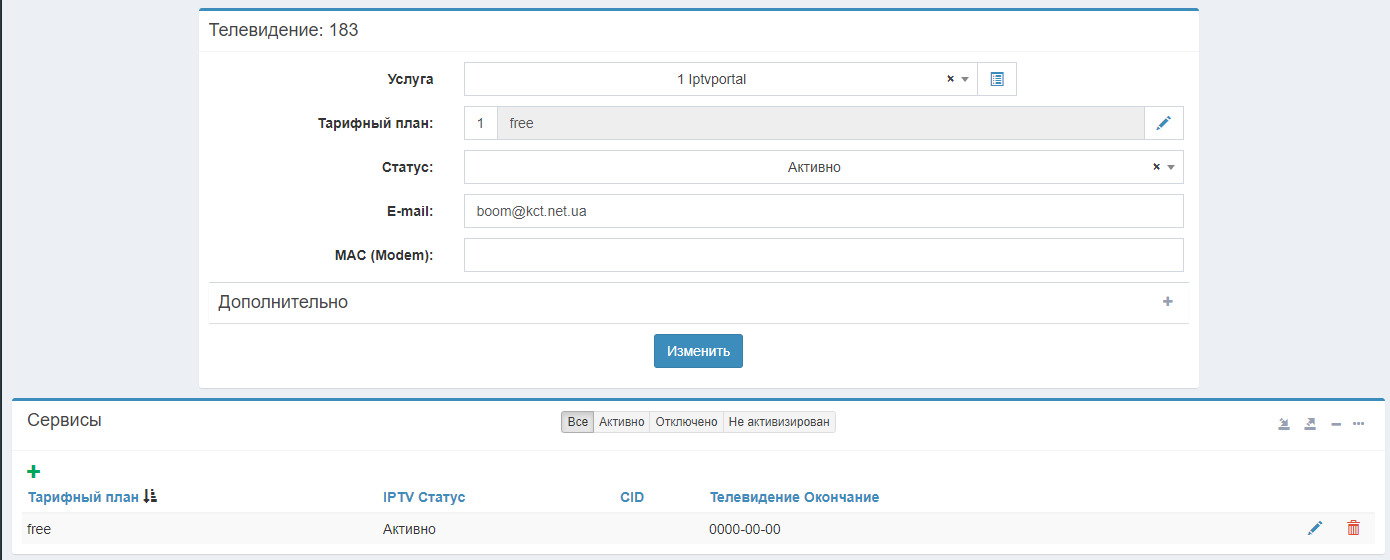Filter services by Отключено
The height and width of the screenshot is (560, 1390).
click(686, 422)
